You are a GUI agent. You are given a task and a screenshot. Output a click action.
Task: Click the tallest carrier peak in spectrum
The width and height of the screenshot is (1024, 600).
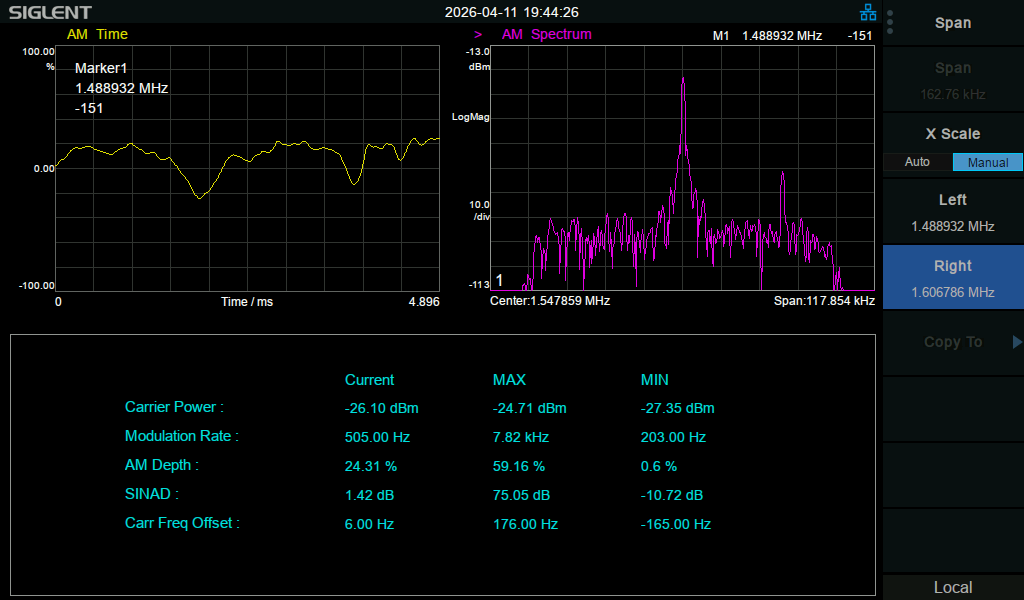pyautogui.click(x=683, y=80)
